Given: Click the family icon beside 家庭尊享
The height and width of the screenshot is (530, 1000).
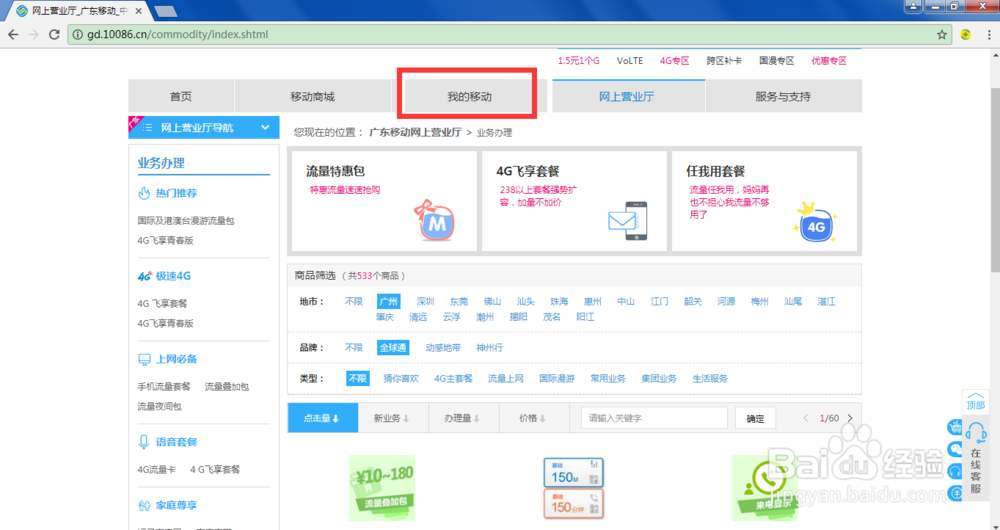Looking at the screenshot, I should click(x=144, y=505).
